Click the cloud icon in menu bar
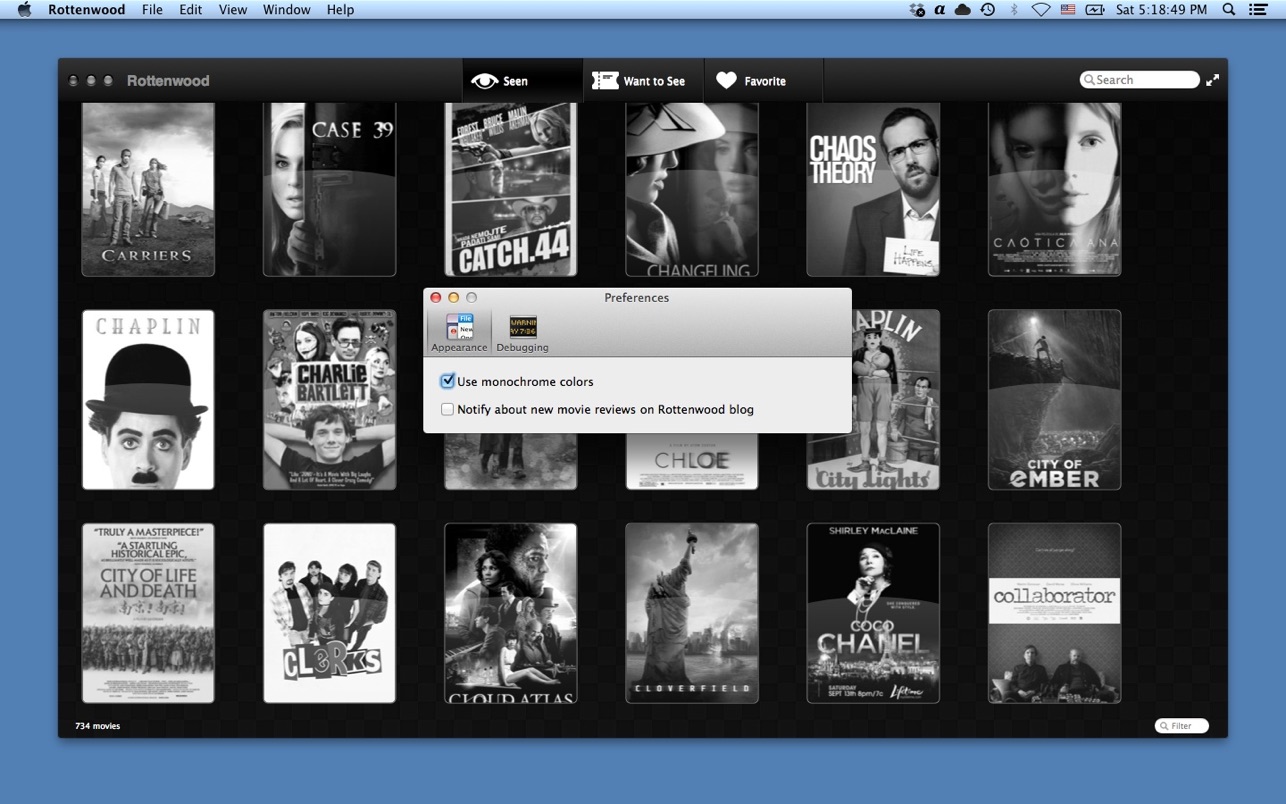Viewport: 1286px width, 804px height. [x=963, y=10]
